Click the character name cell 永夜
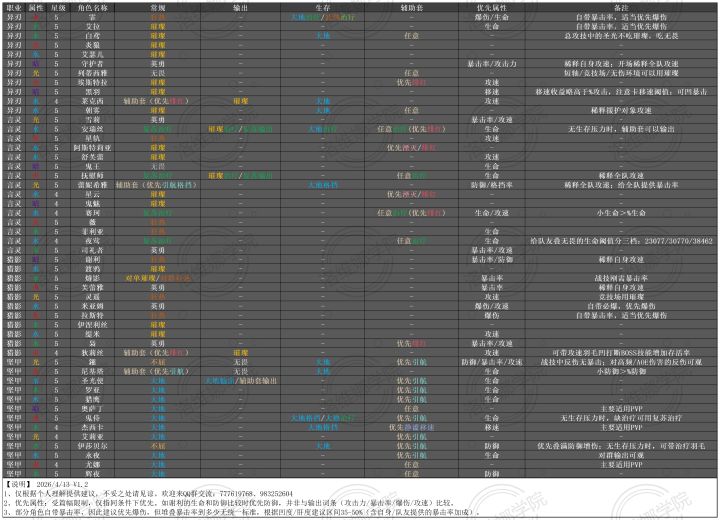This screenshot has width=720, height=520. tap(92, 455)
